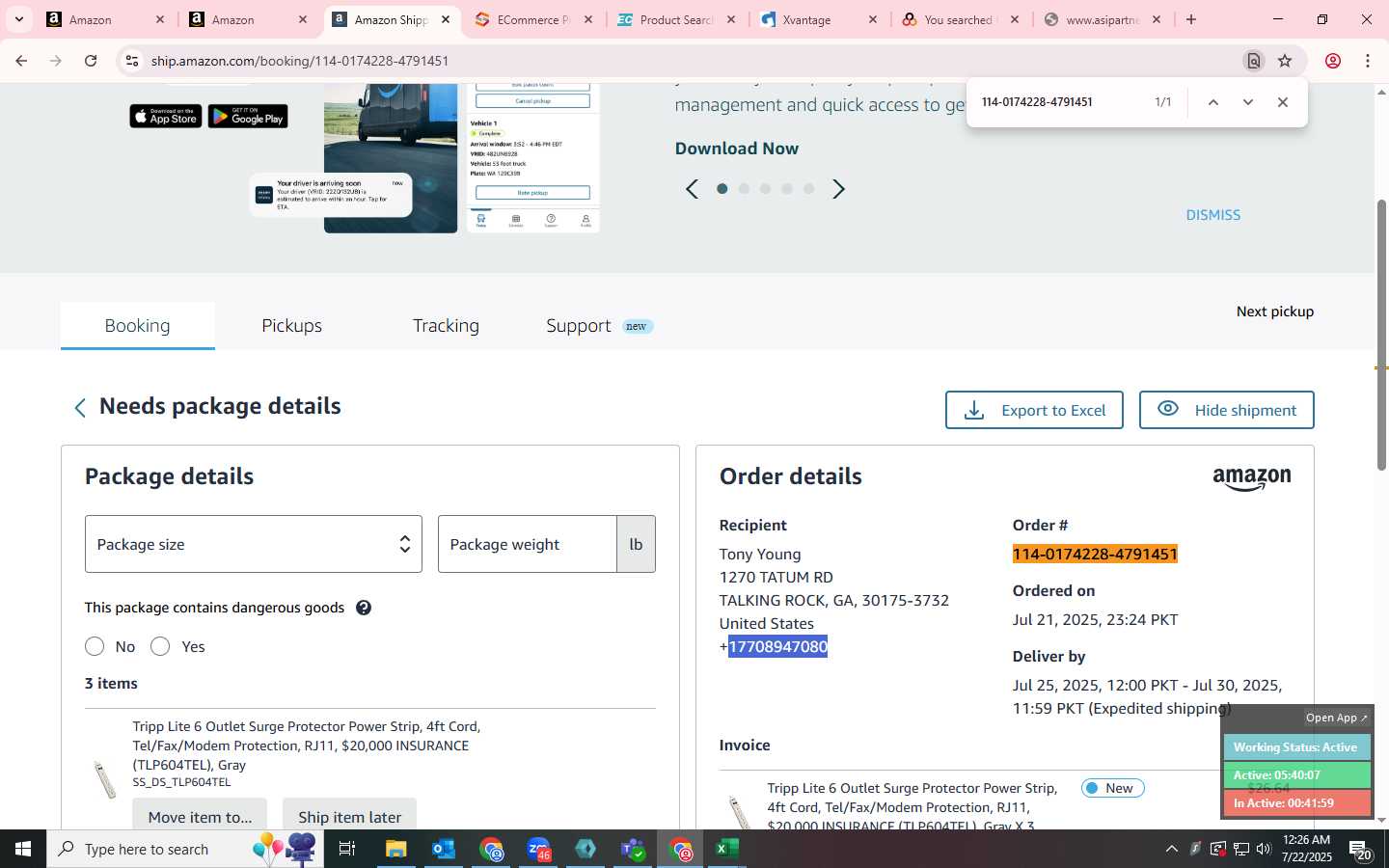This screenshot has height=868, width=1389.
Task: Dismiss the app promotion banner
Action: pyautogui.click(x=1213, y=215)
